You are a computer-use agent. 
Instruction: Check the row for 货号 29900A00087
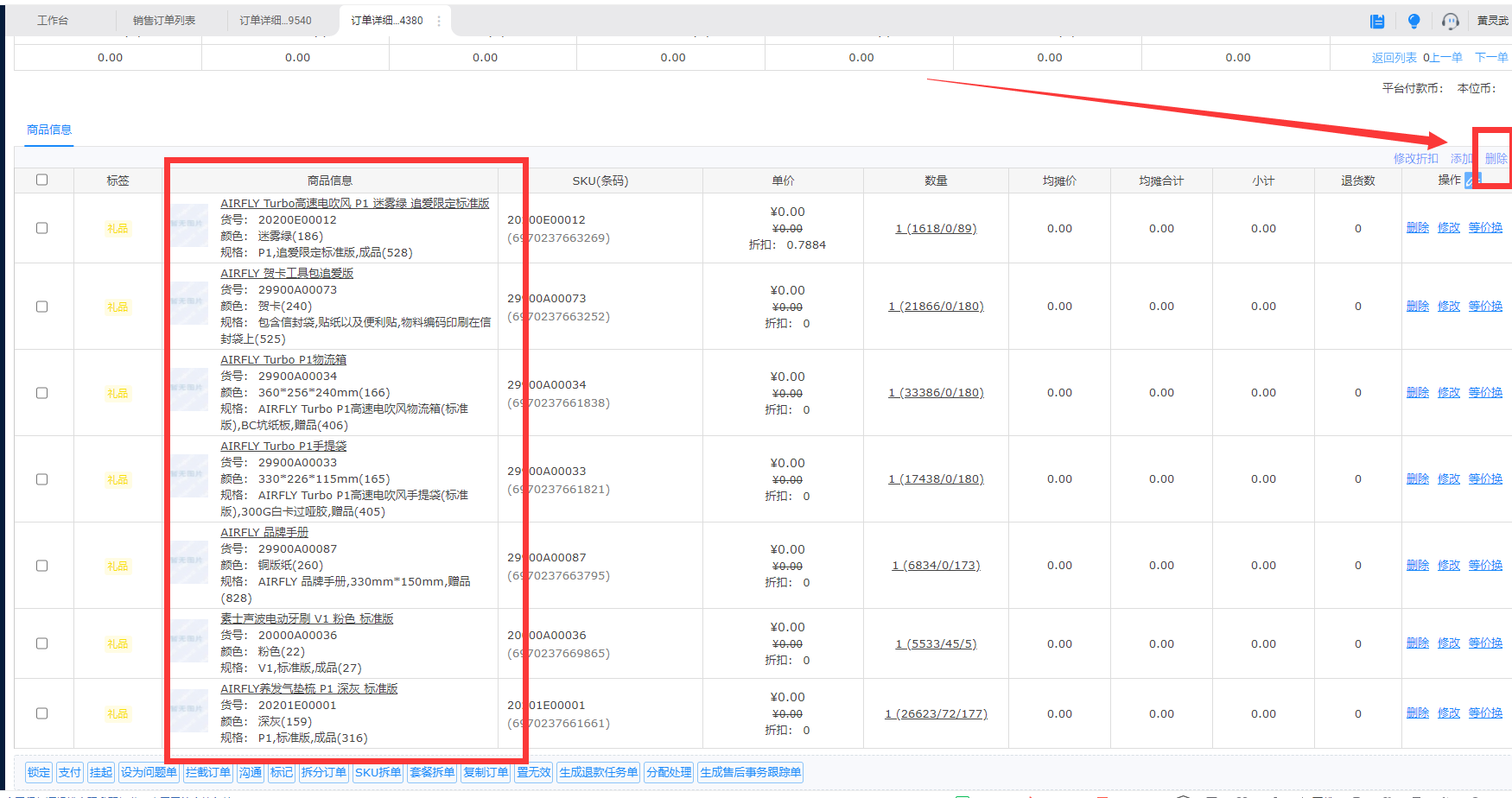pyautogui.click(x=41, y=566)
